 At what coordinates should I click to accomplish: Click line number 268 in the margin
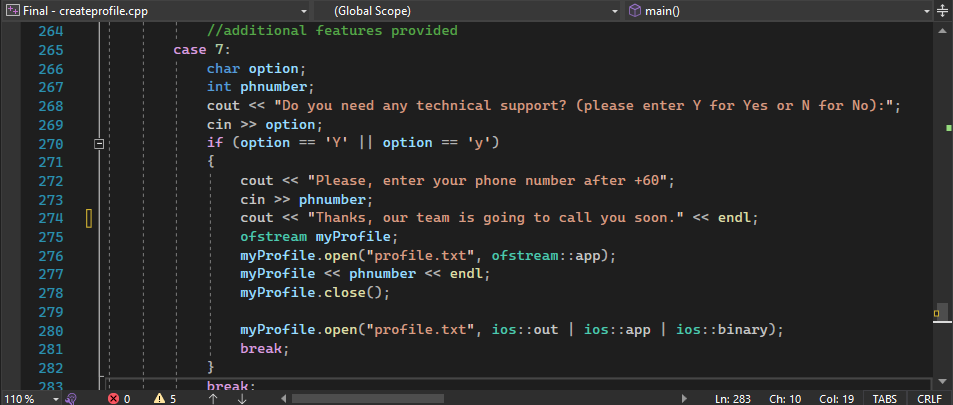tap(51, 106)
